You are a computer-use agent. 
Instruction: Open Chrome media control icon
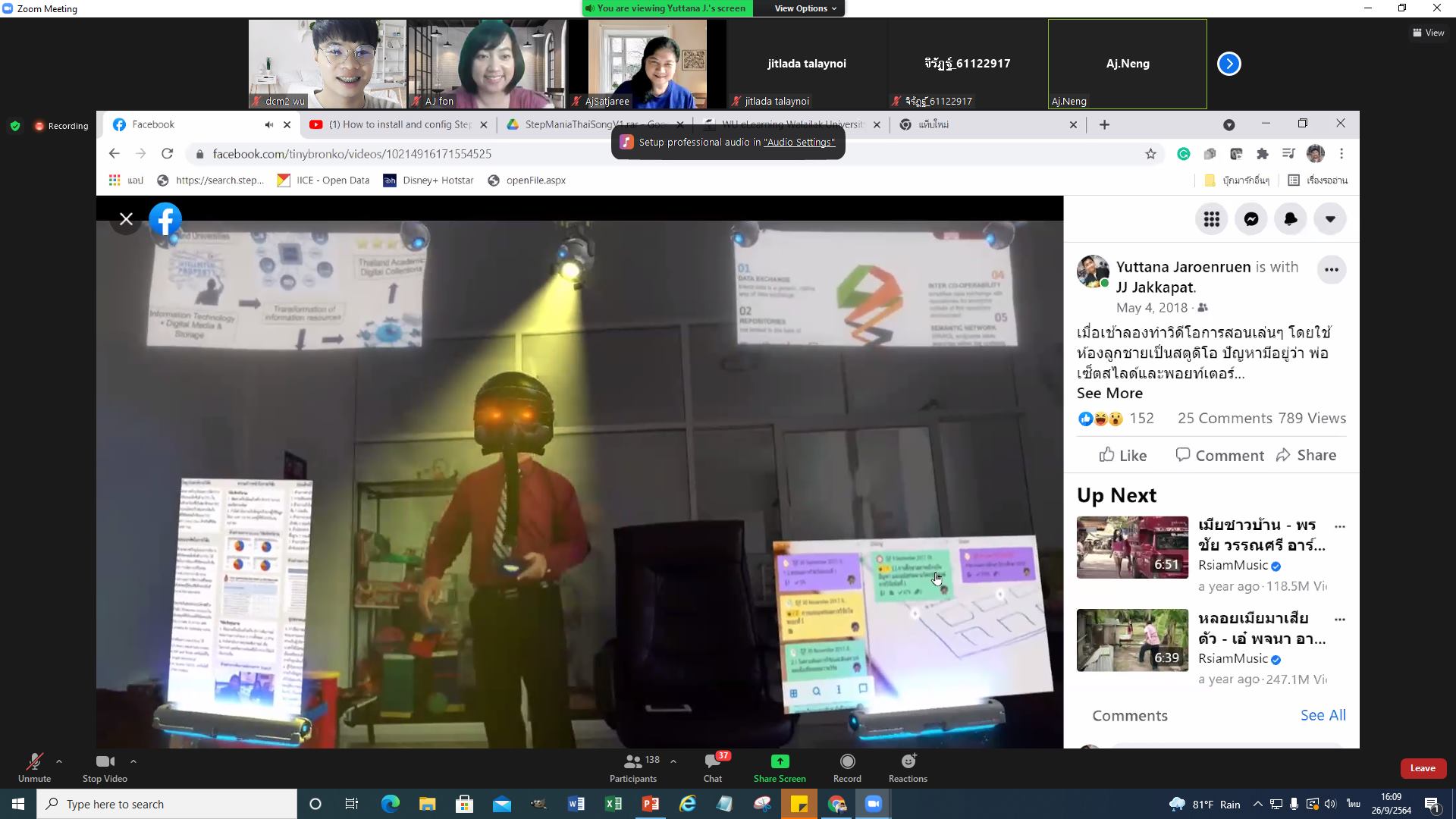tap(1288, 154)
